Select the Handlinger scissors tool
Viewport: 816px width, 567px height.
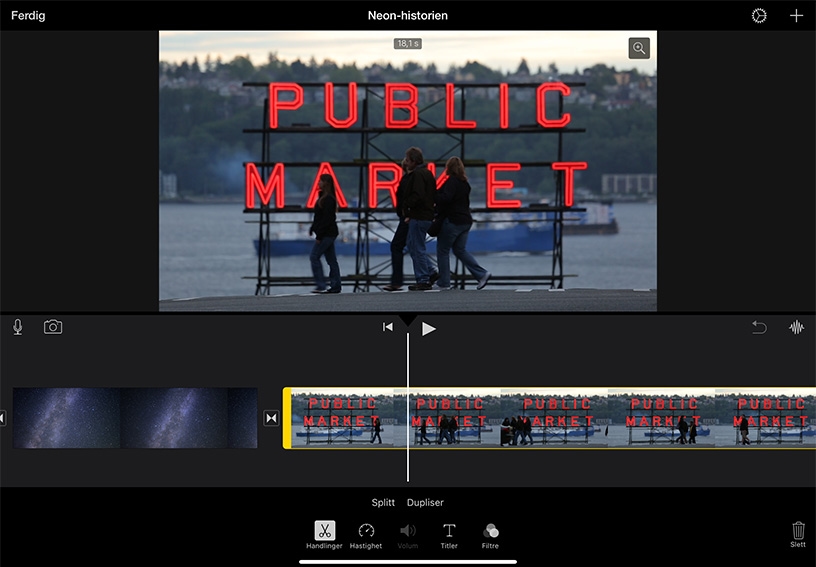(324, 535)
